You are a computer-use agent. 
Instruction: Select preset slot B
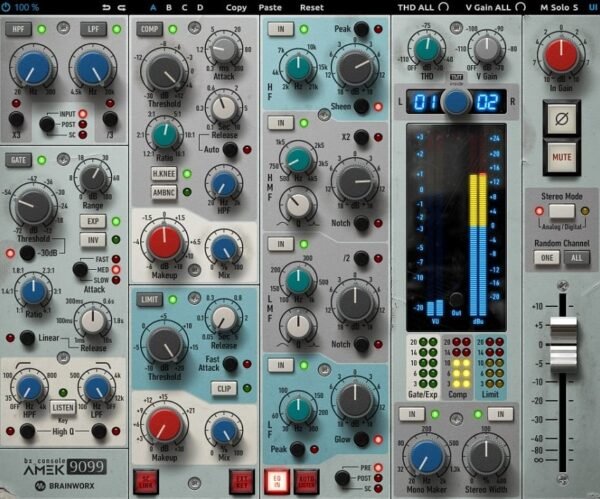[169, 7]
